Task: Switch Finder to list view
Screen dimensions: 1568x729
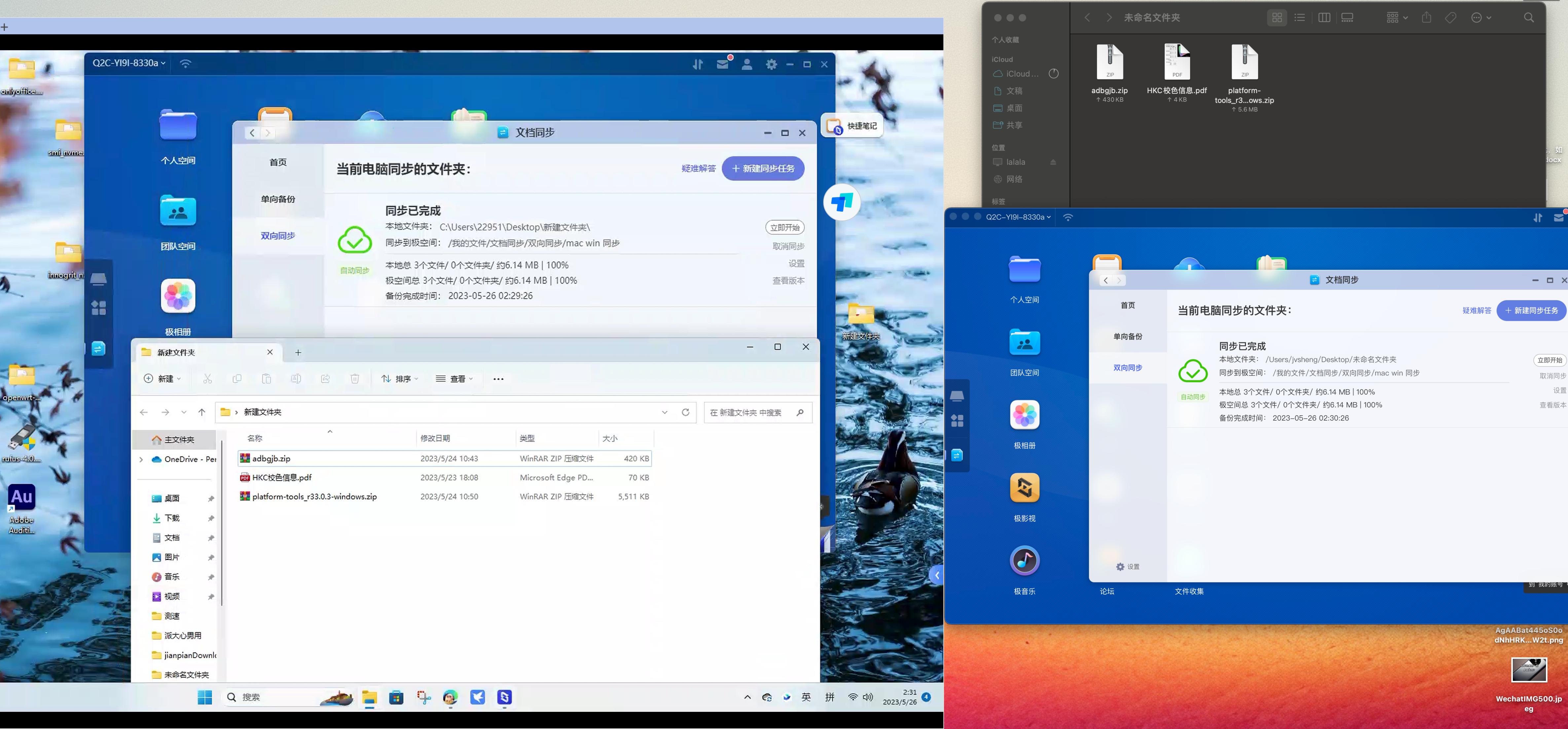Action: click(x=1299, y=17)
